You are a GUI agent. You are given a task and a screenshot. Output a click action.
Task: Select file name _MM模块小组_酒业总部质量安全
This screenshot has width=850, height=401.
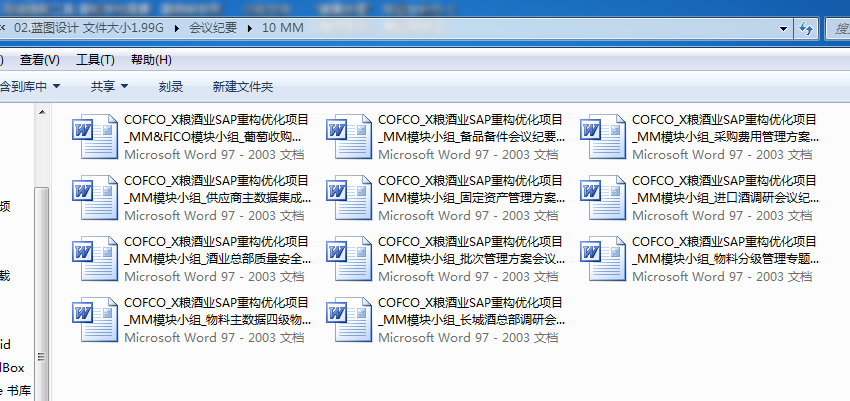click(217, 259)
